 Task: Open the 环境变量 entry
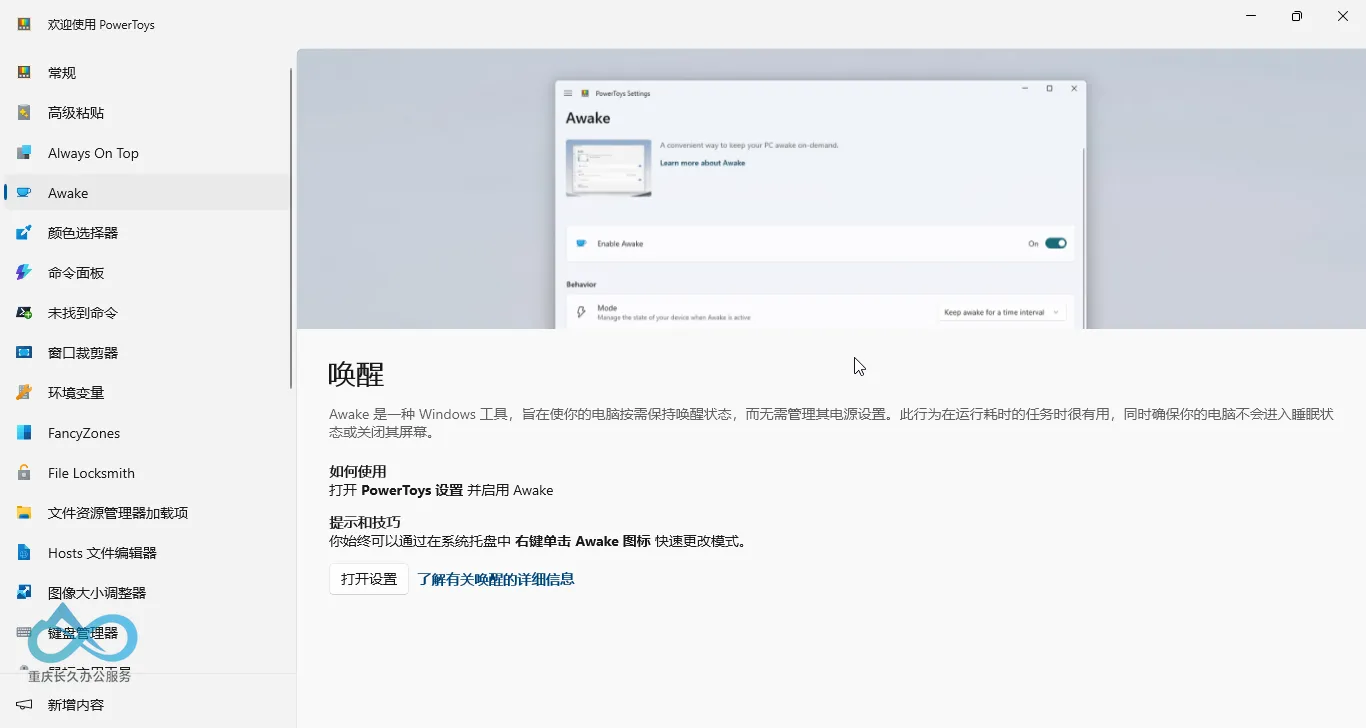click(147, 393)
